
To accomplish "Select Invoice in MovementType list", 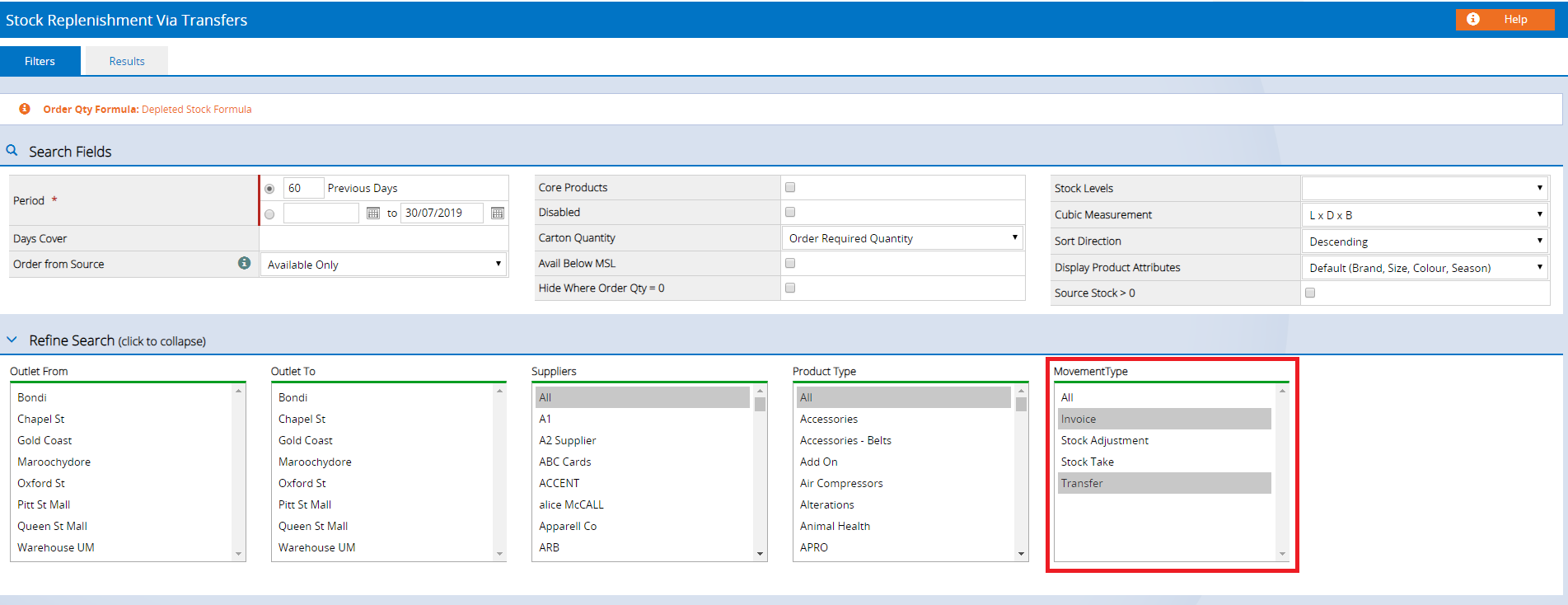I will pyautogui.click(x=1164, y=419).
